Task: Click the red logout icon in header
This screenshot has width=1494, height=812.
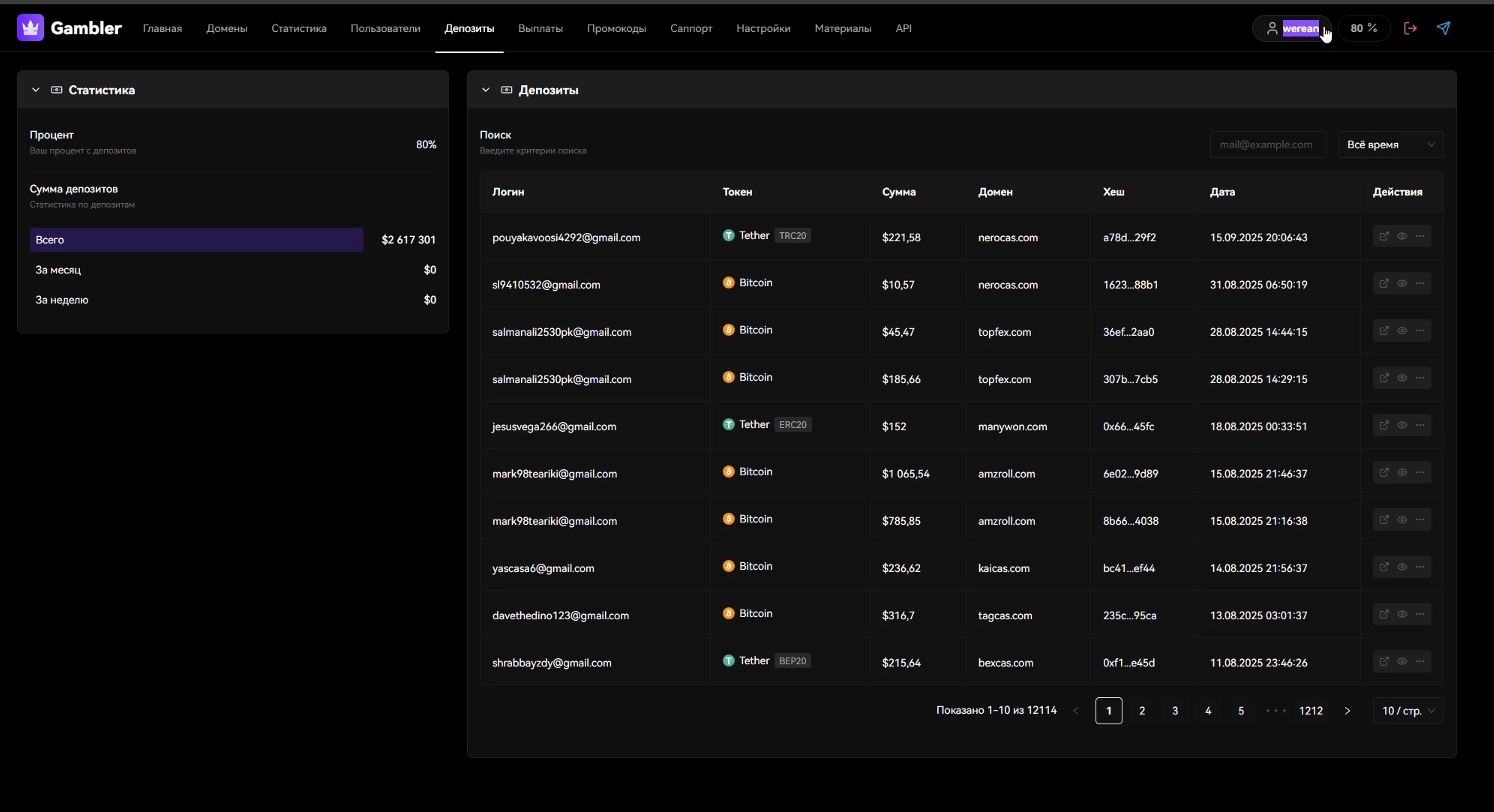Action: point(1410,28)
